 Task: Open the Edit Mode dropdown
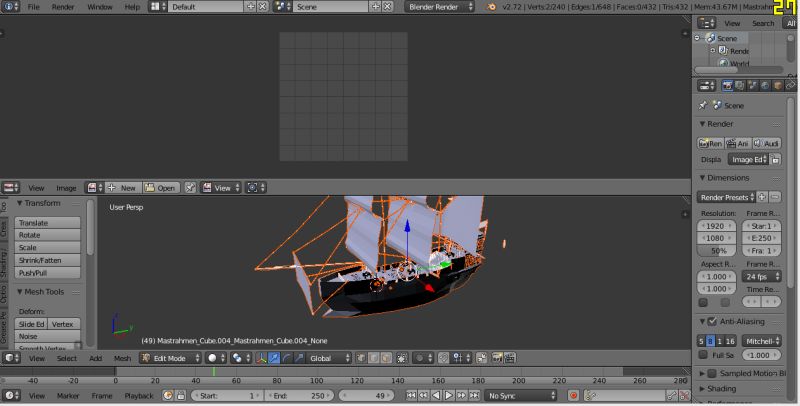(x=171, y=358)
